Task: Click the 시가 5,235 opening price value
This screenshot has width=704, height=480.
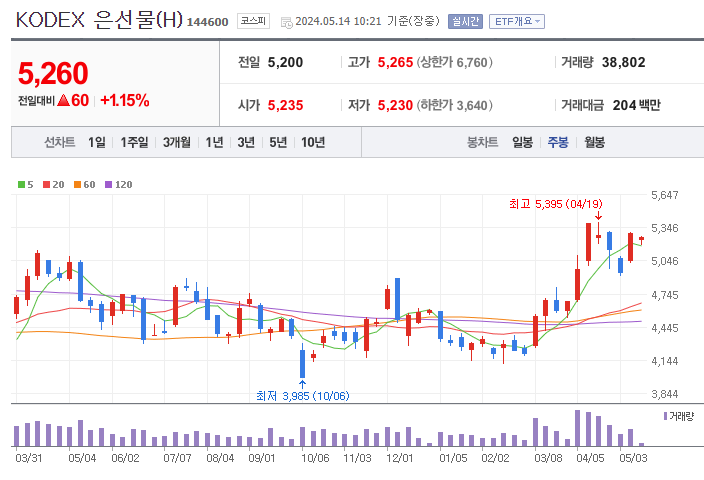Action: pos(286,106)
